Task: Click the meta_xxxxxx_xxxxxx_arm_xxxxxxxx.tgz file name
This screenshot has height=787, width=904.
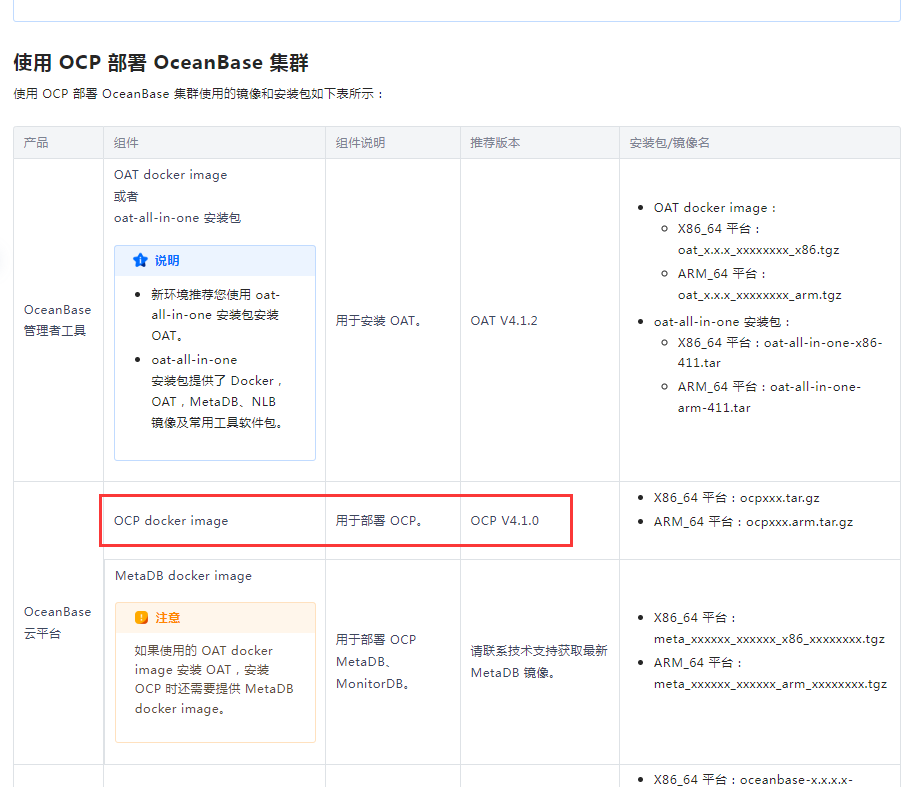Action: pyautogui.click(x=770, y=684)
